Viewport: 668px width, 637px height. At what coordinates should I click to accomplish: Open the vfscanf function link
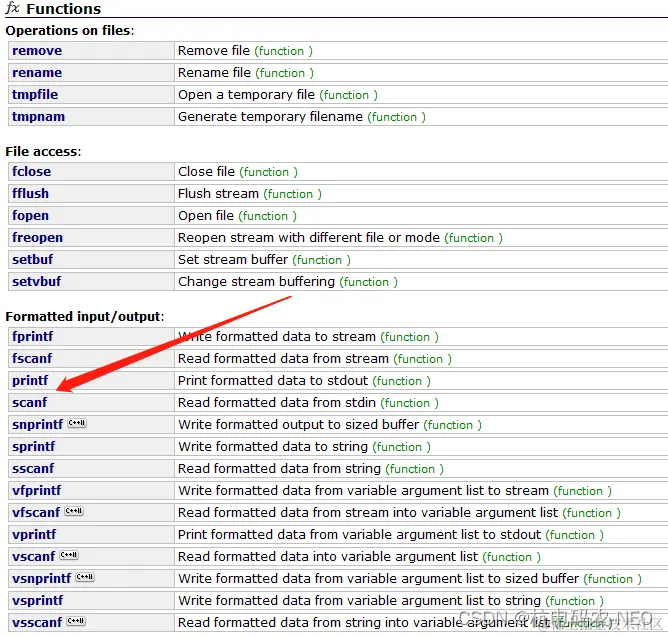36,513
